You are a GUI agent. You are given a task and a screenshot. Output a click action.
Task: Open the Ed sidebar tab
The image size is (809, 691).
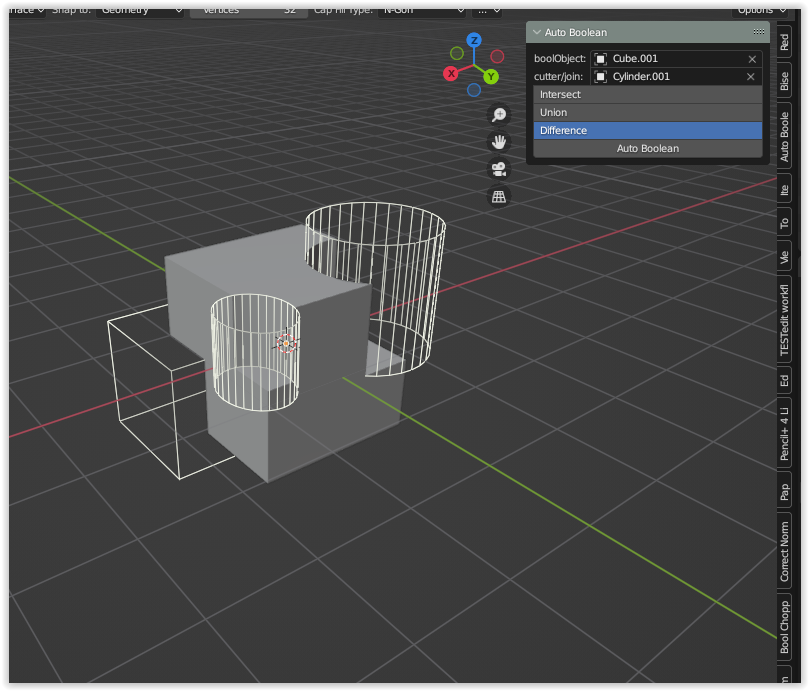coord(784,381)
